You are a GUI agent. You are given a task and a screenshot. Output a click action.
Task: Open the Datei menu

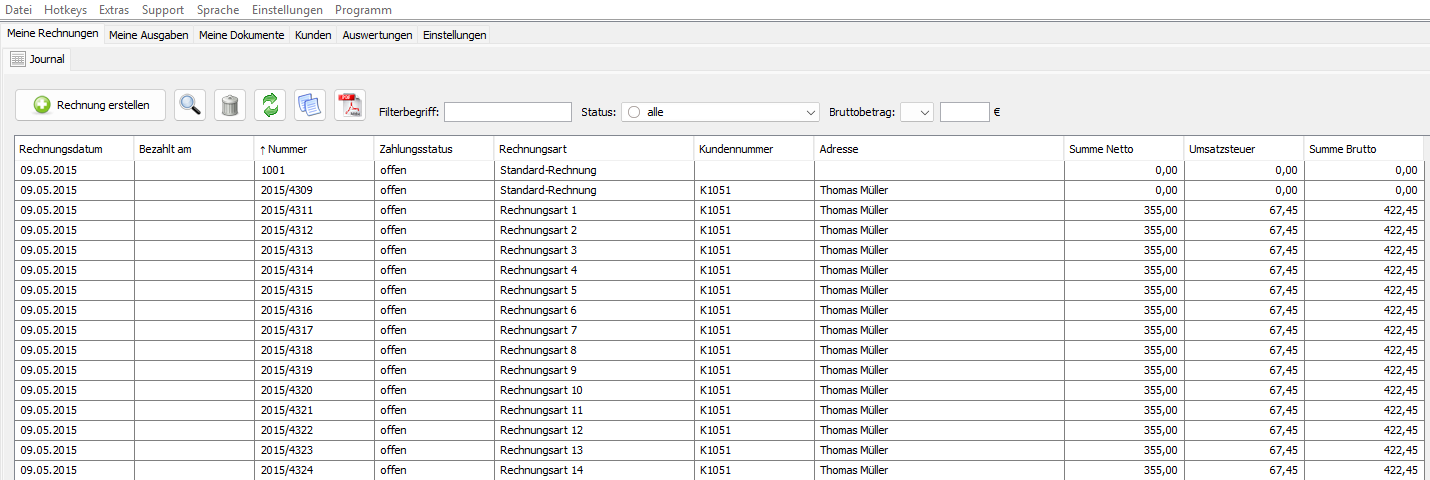pyautogui.click(x=19, y=10)
